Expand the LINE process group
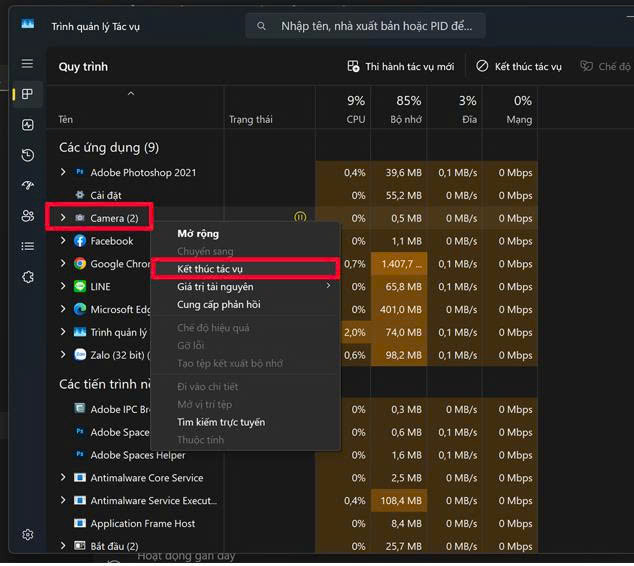 pyautogui.click(x=63, y=286)
